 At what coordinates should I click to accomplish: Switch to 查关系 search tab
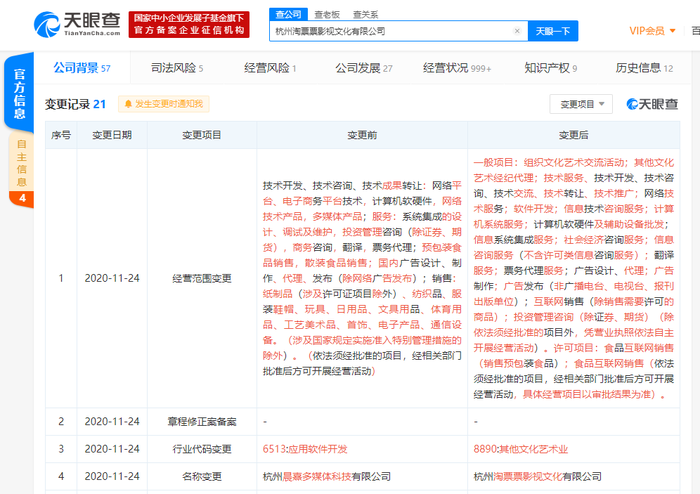coord(365,15)
